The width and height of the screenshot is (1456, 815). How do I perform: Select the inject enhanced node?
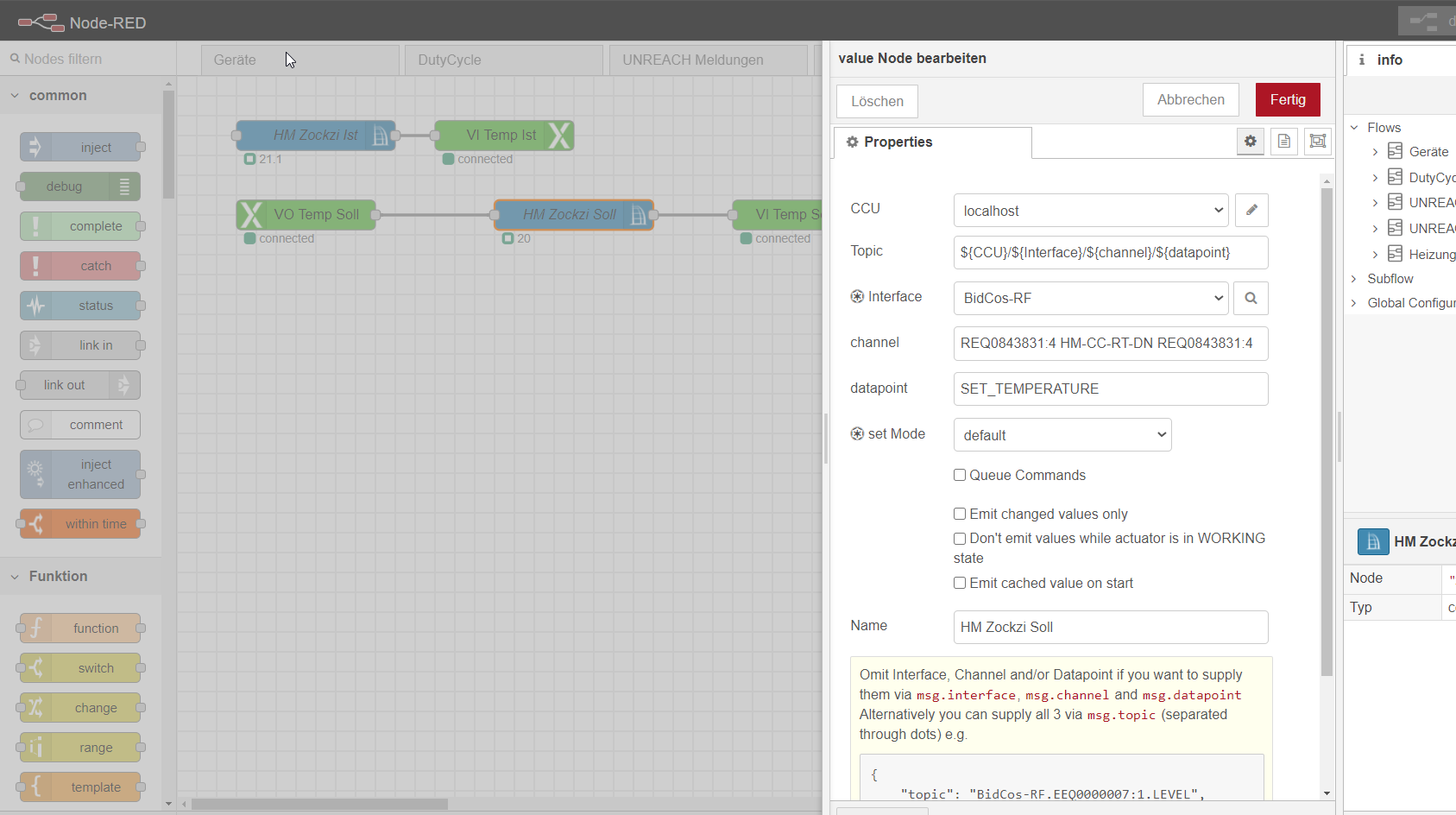80,474
